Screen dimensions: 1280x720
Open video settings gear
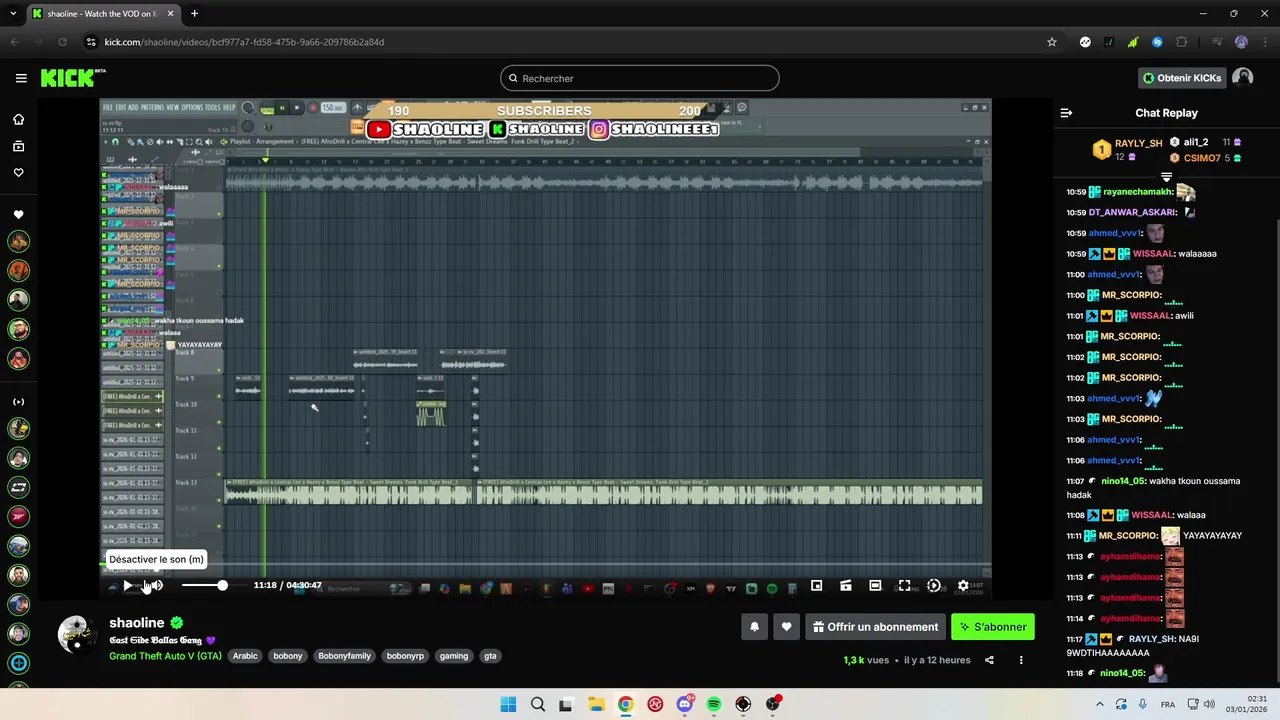click(963, 585)
